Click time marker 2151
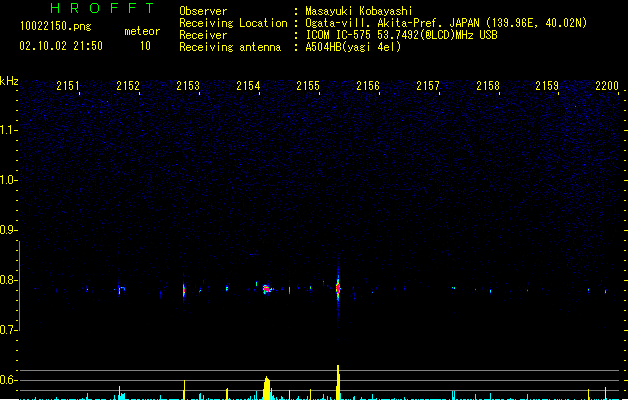This screenshot has height=400, width=629. tap(68, 85)
